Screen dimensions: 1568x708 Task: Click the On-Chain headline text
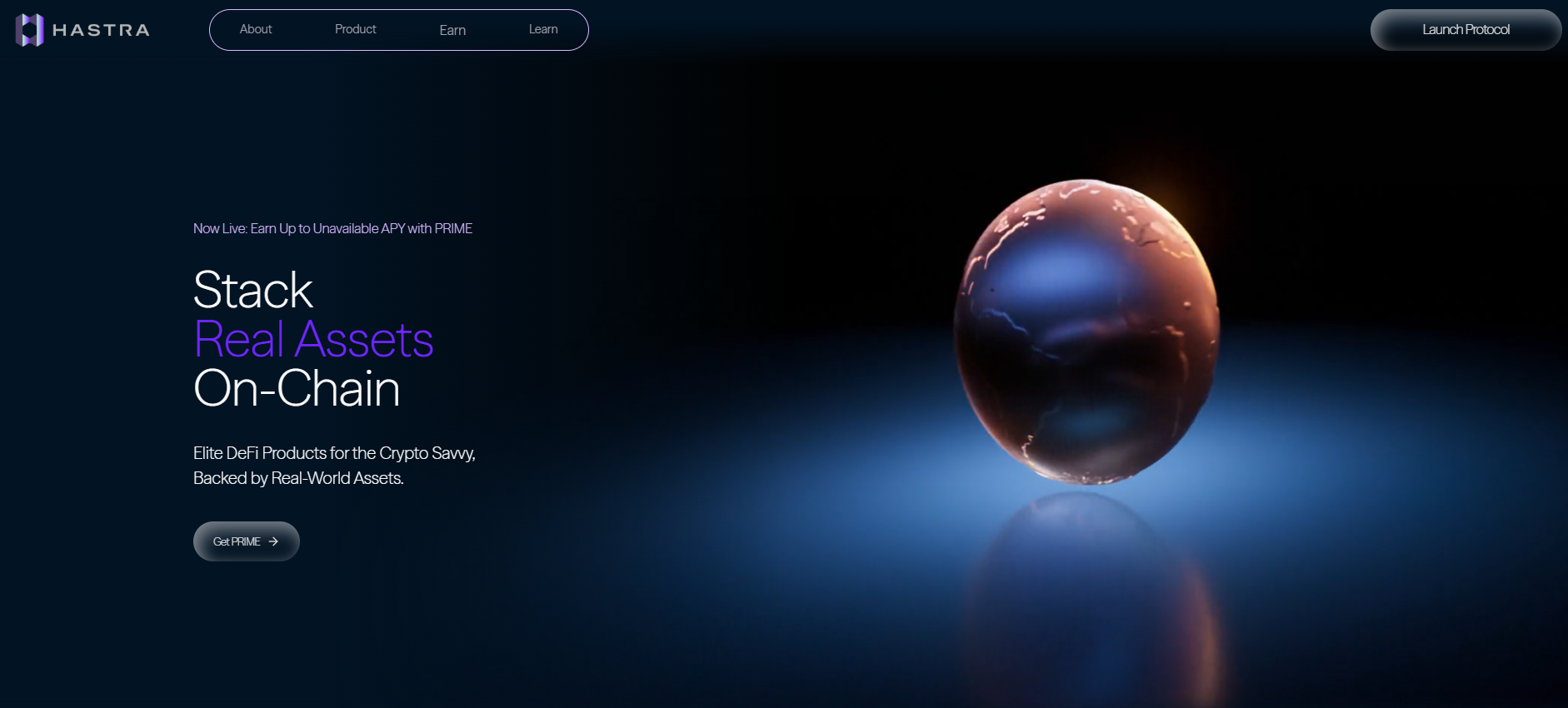click(297, 388)
